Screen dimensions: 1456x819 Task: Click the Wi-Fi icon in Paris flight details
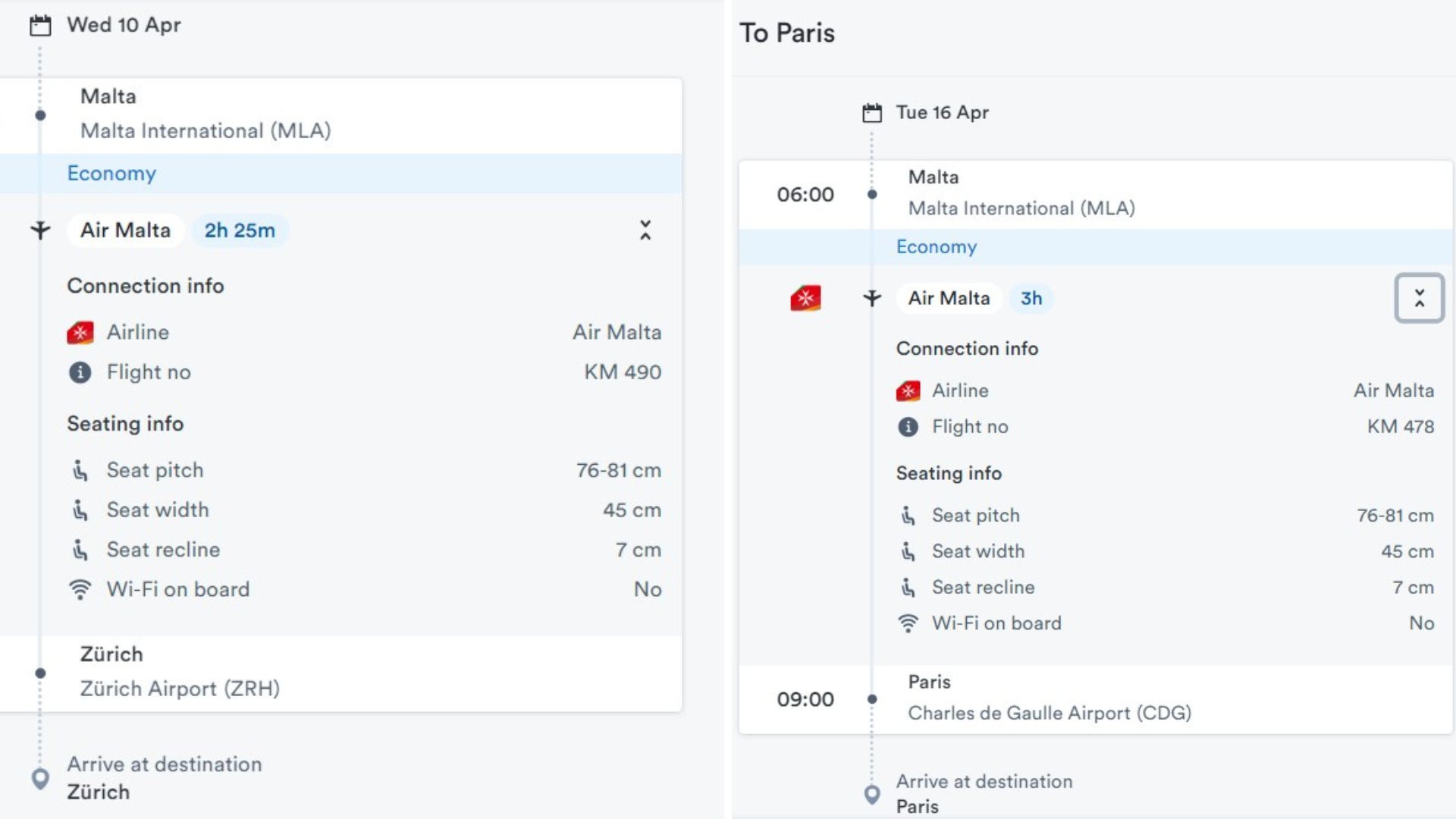click(908, 623)
